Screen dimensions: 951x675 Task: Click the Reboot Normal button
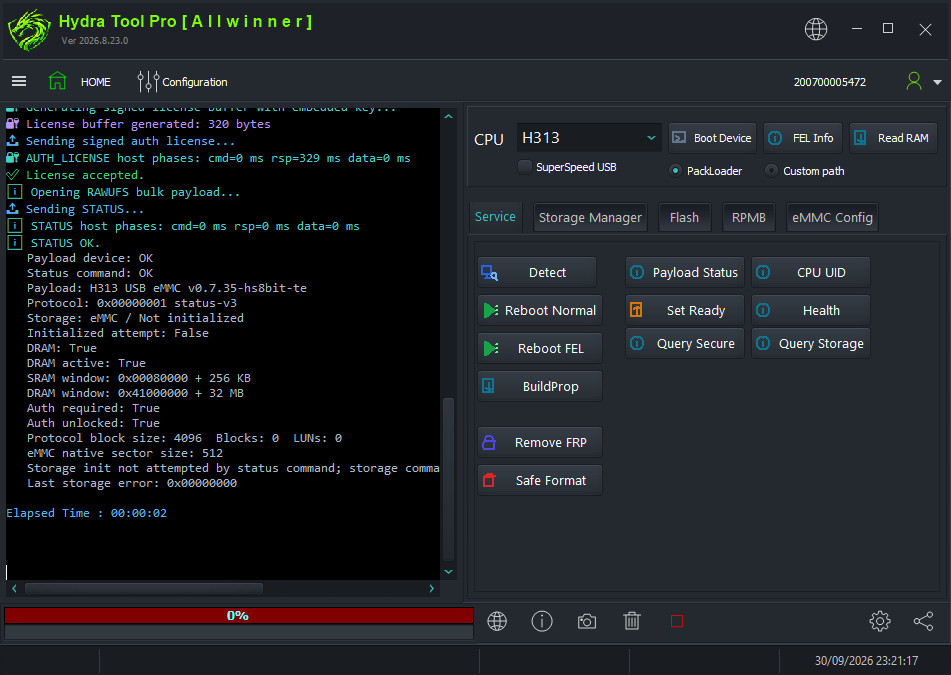[x=540, y=311]
